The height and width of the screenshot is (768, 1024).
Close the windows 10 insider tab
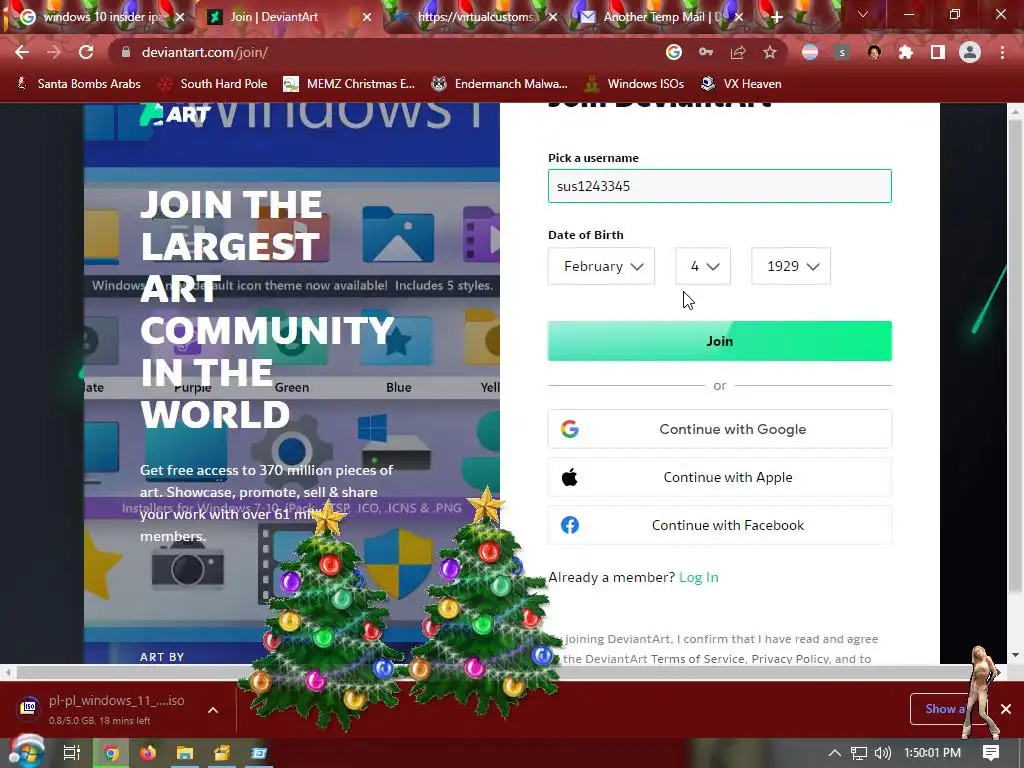click(180, 17)
